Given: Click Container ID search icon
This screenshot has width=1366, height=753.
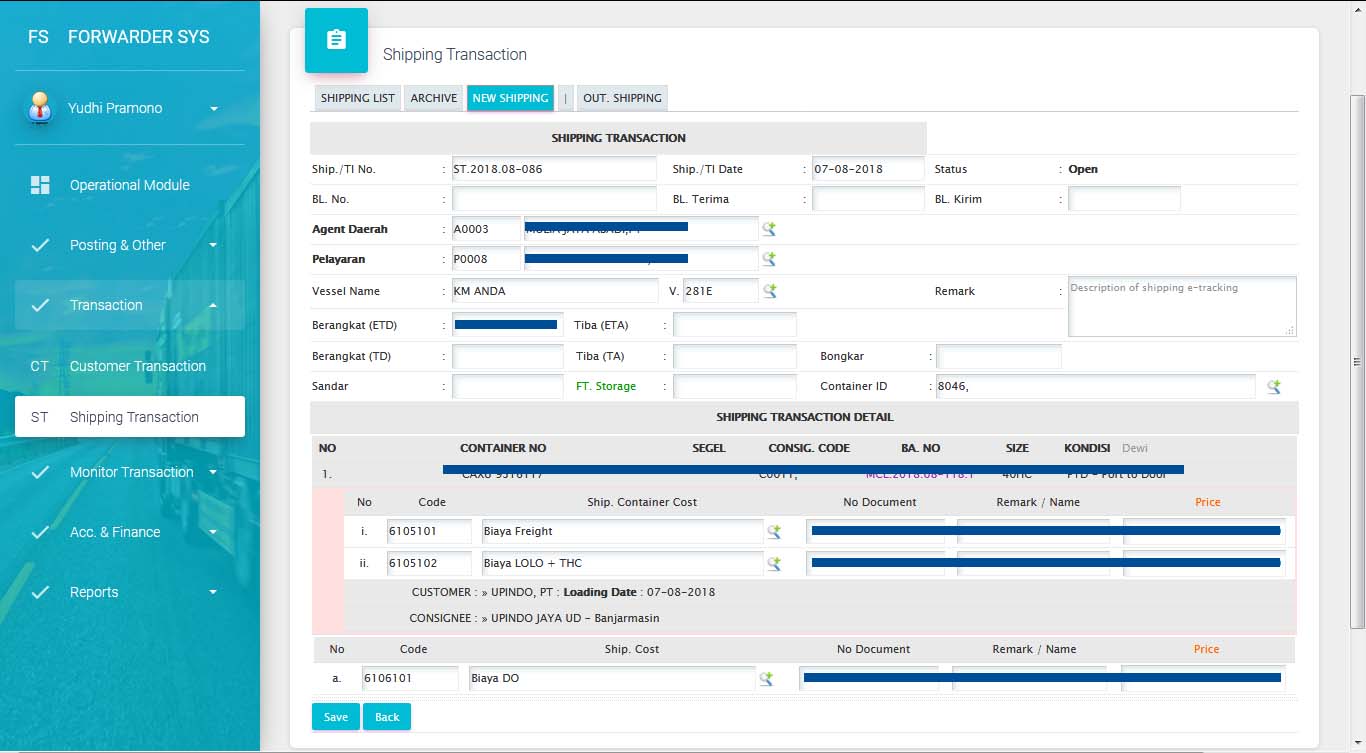Looking at the screenshot, I should [1273, 387].
